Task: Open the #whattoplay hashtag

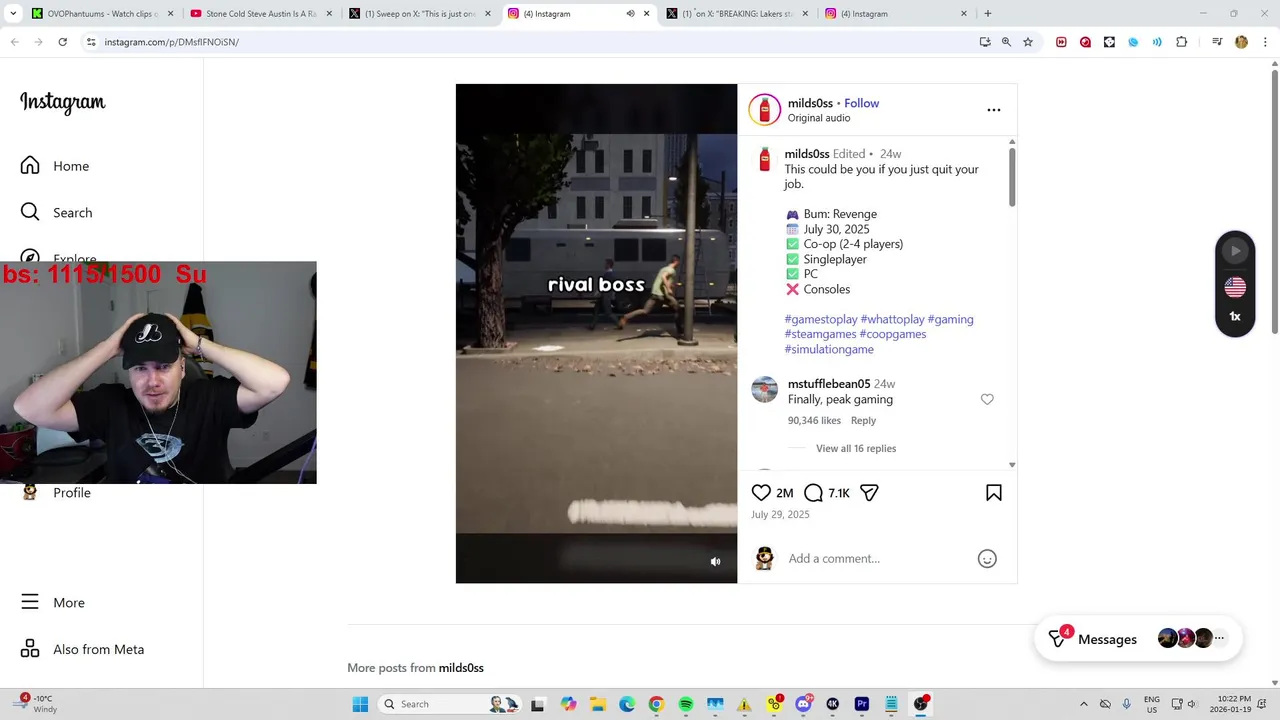Action: pos(892,319)
